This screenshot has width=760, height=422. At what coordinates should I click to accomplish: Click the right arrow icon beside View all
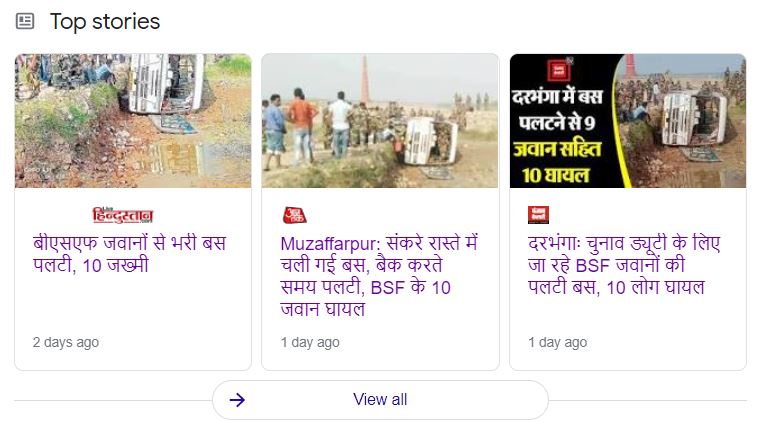(237, 400)
